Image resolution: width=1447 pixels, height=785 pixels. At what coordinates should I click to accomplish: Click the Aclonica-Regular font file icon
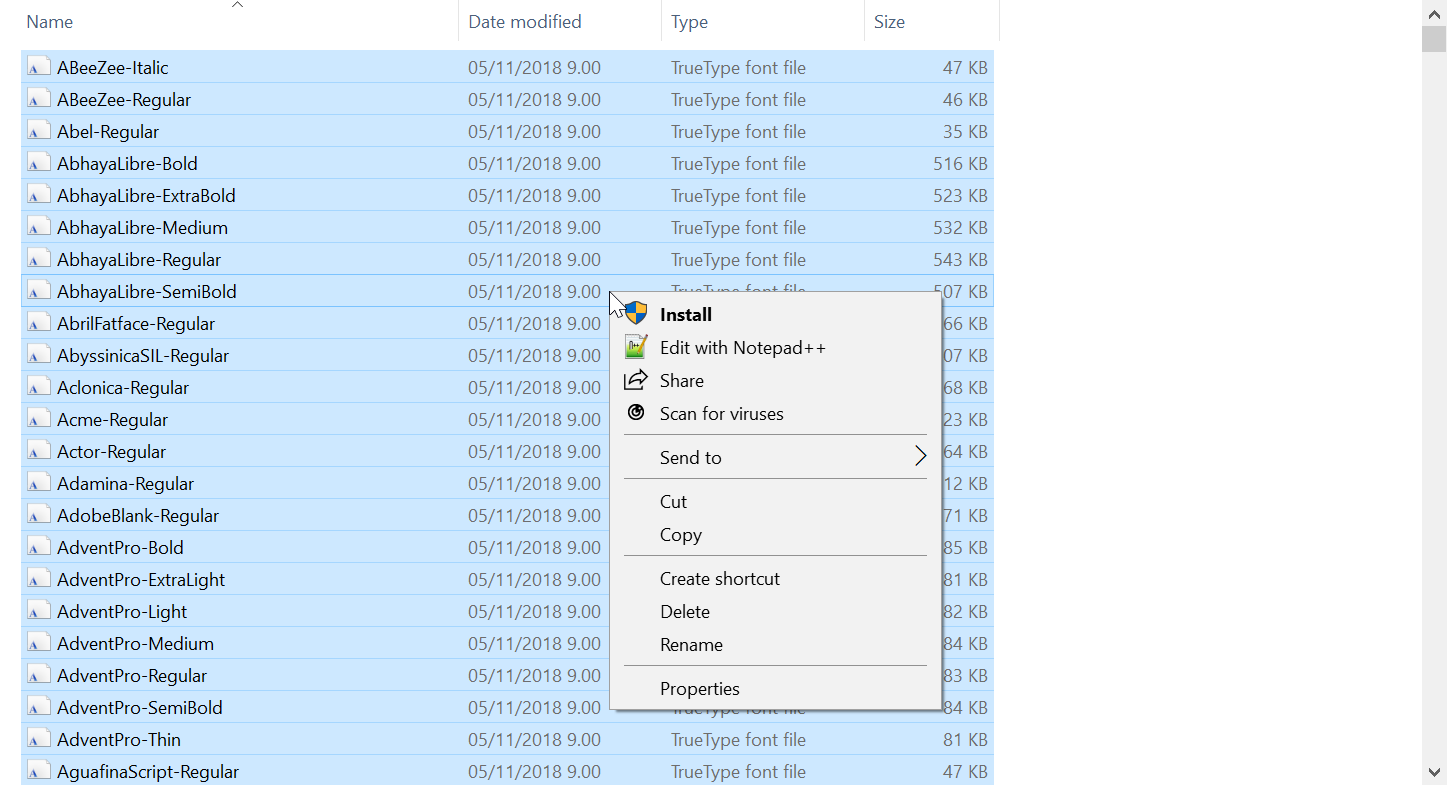pyautogui.click(x=39, y=388)
